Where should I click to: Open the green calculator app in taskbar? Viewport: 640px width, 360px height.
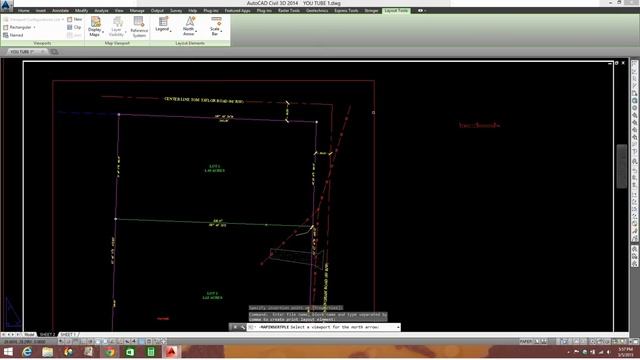point(151,352)
